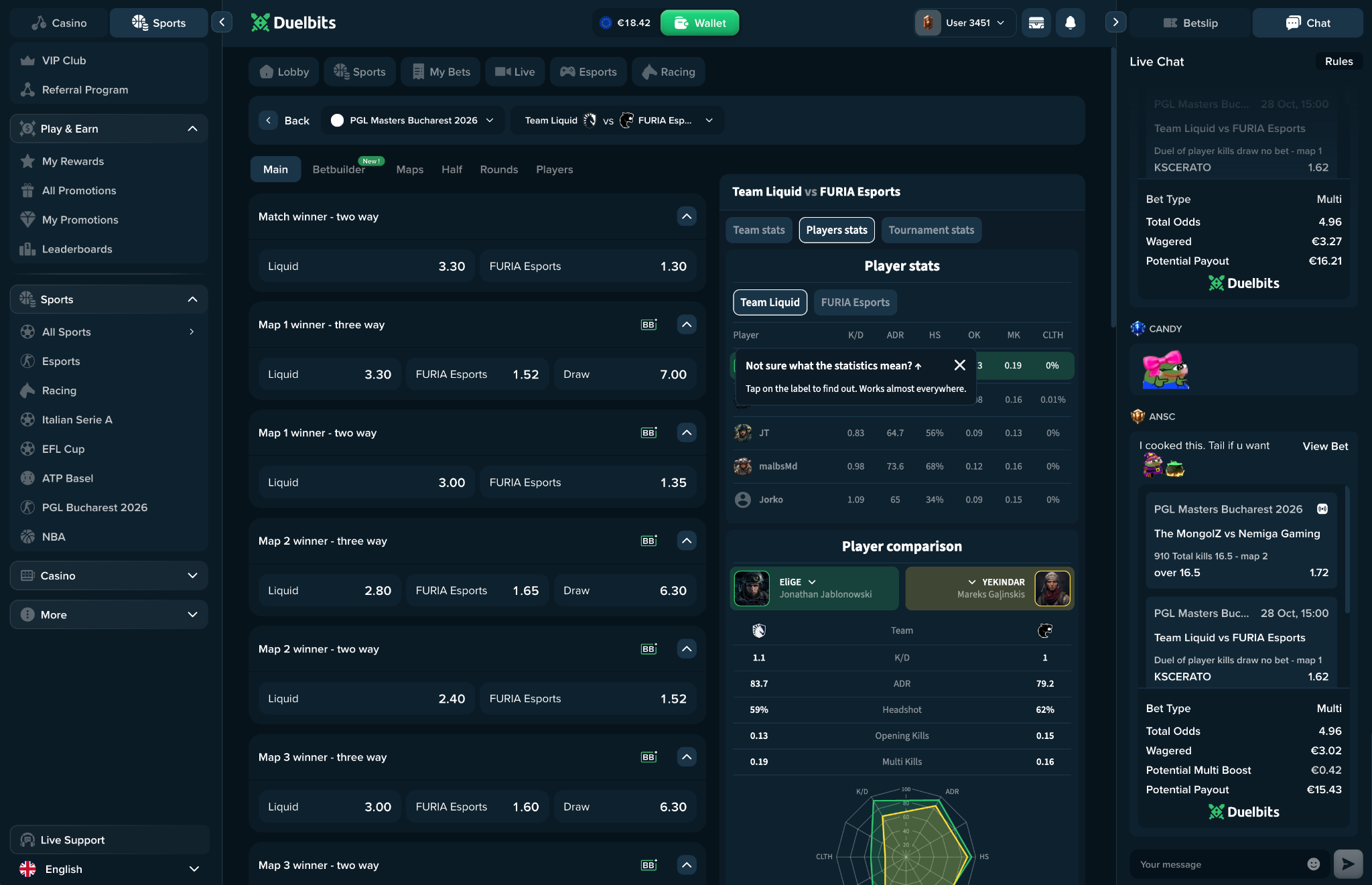This screenshot has height=885, width=1372.
Task: Open the Maps tab
Action: (x=409, y=169)
